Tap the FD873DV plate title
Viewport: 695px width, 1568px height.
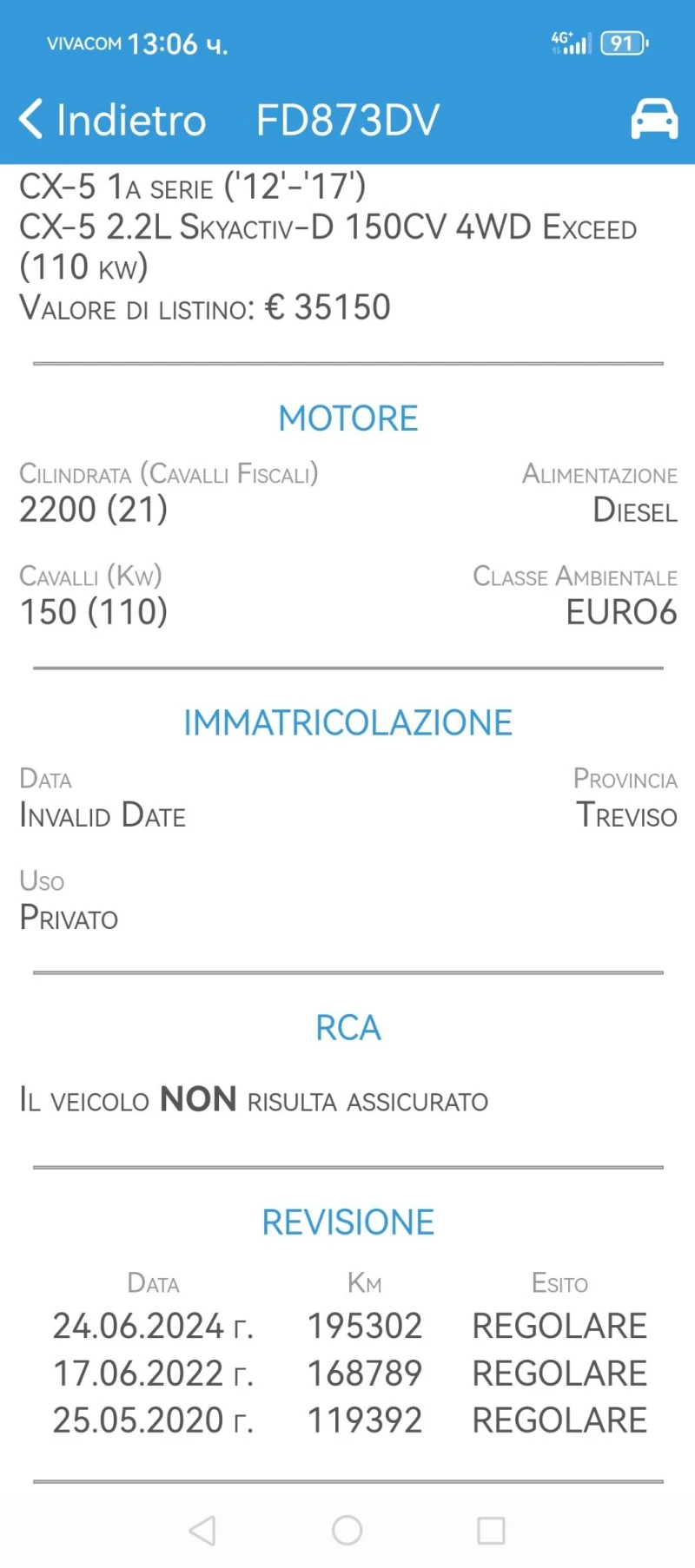[x=347, y=120]
